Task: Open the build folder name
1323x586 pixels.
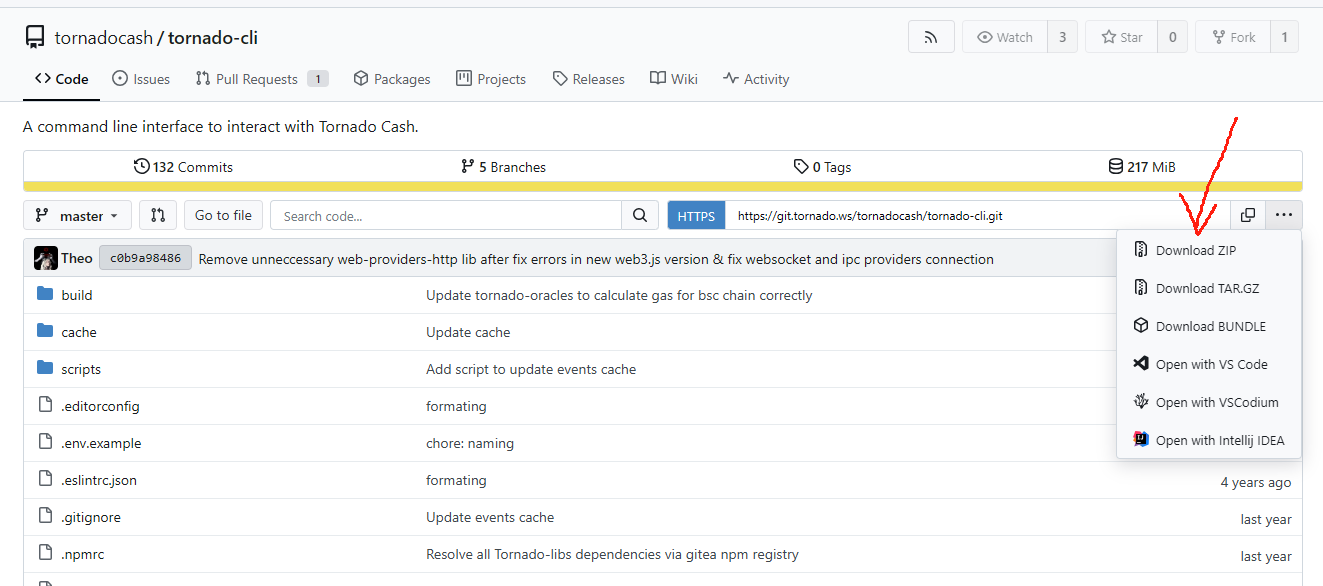Action: (76, 295)
